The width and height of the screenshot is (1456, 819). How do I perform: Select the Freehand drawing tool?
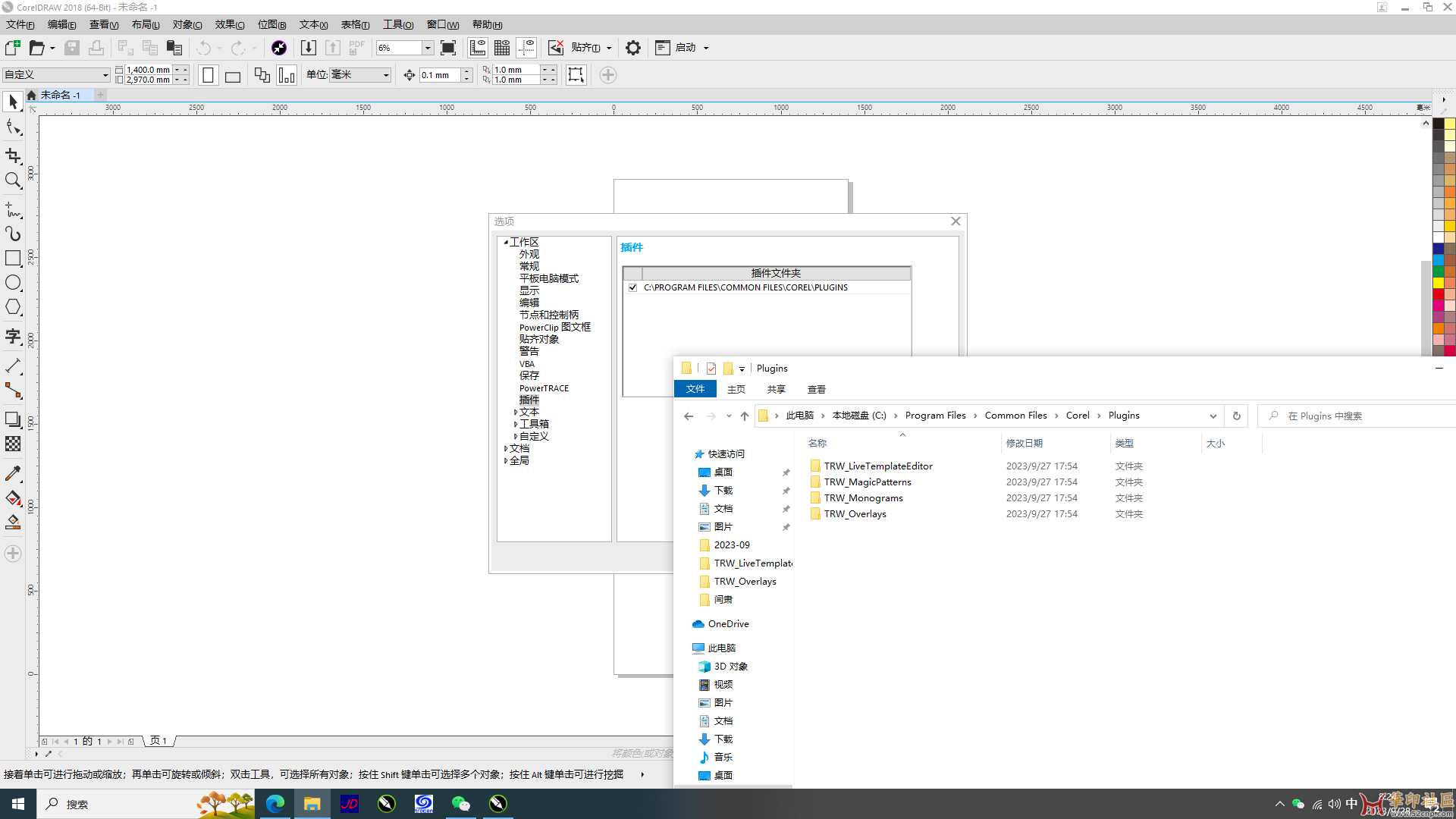pos(13,209)
